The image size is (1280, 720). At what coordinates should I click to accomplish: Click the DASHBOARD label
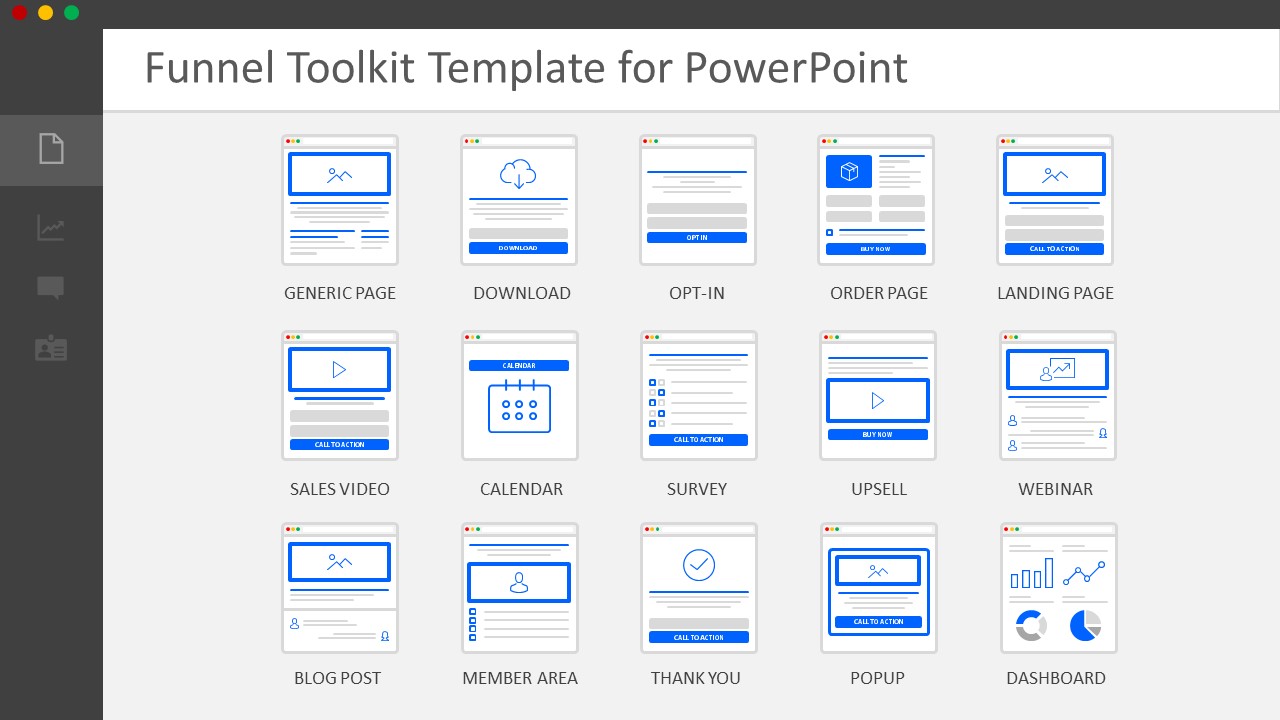click(1056, 678)
